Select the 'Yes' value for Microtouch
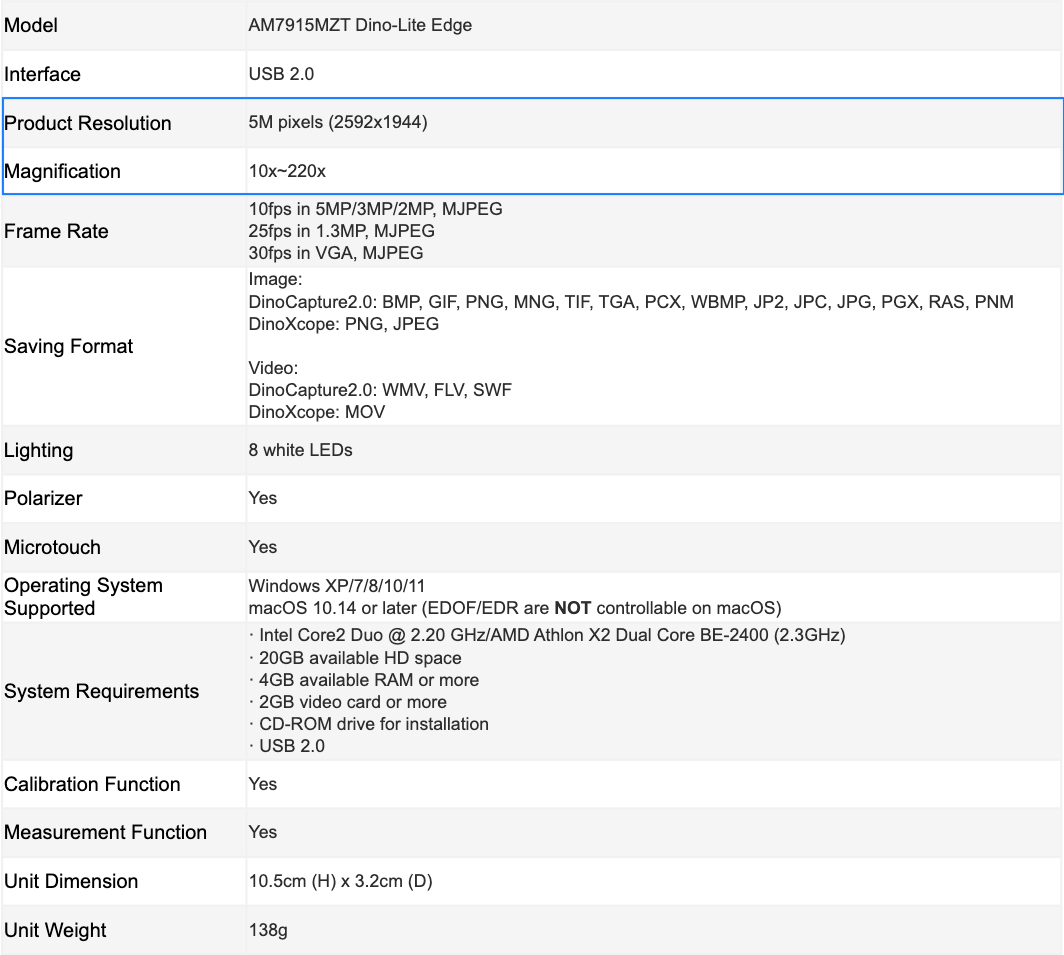Screen dimensions: 1064x955 263,547
